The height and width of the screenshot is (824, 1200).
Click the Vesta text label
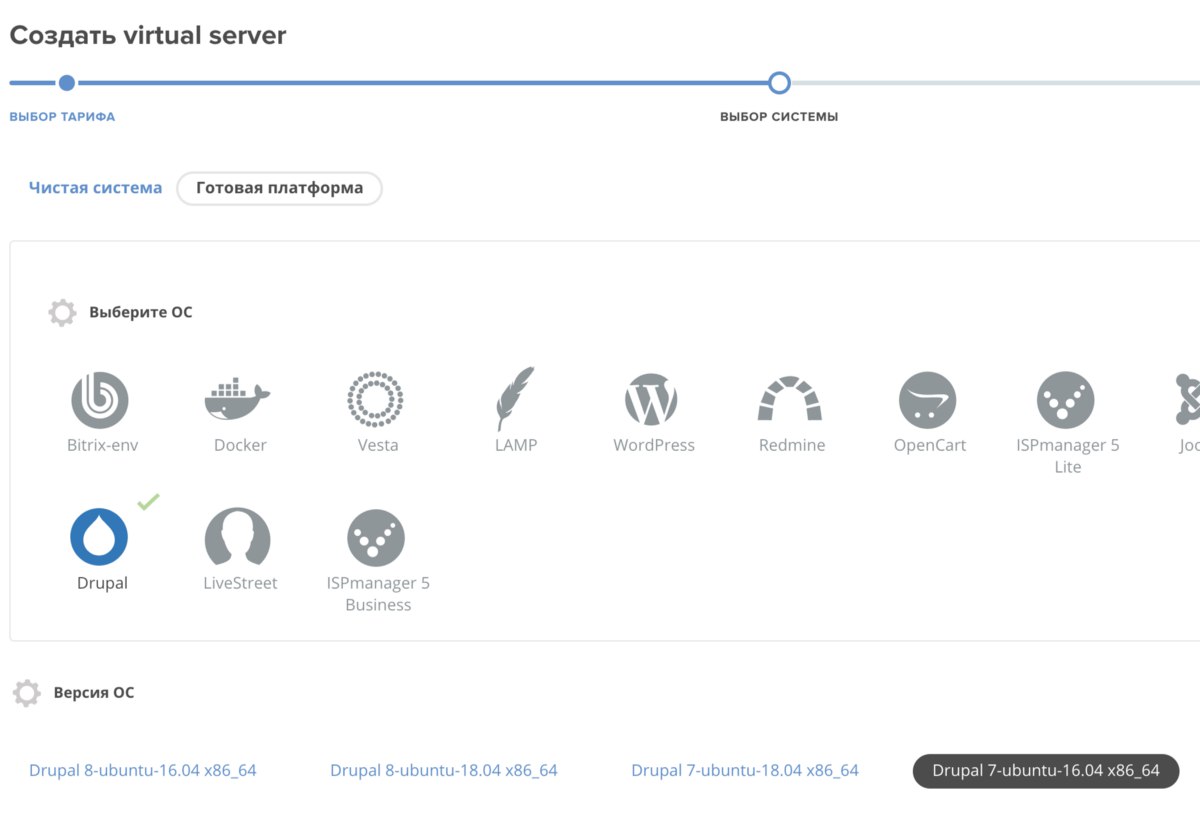(x=378, y=445)
